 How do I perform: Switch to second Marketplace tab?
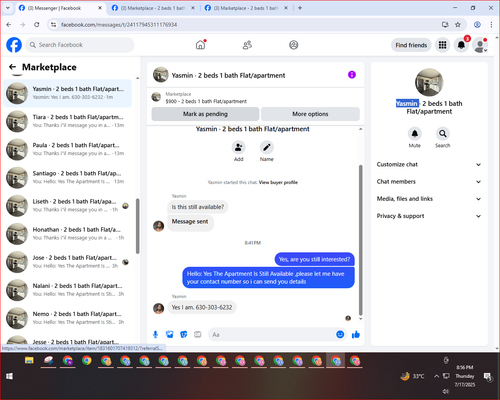point(153,8)
